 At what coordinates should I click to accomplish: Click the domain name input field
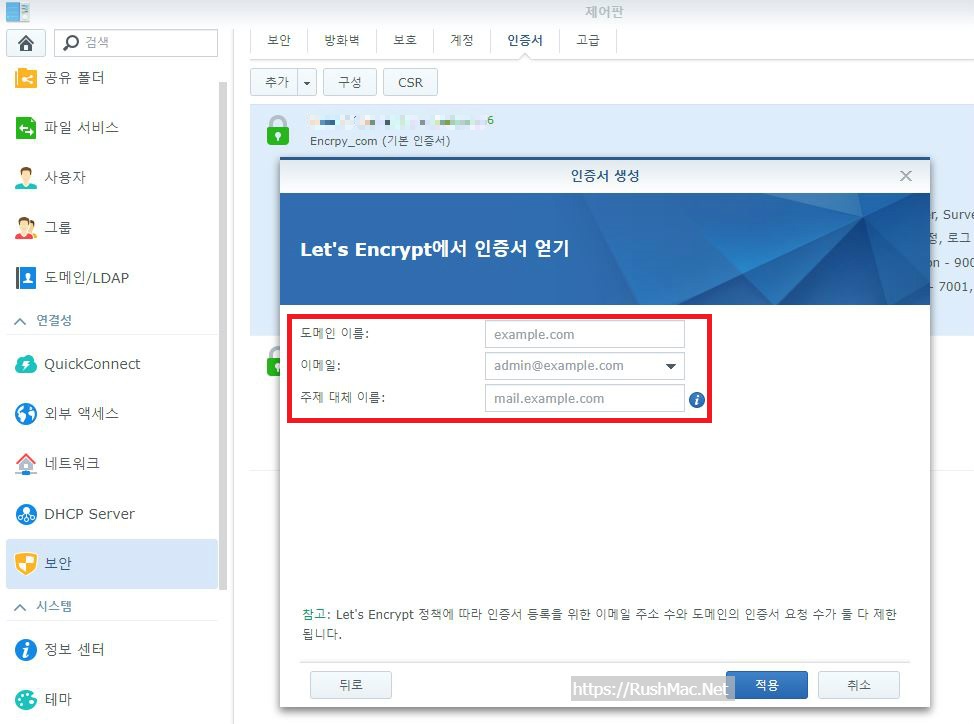pyautogui.click(x=585, y=335)
